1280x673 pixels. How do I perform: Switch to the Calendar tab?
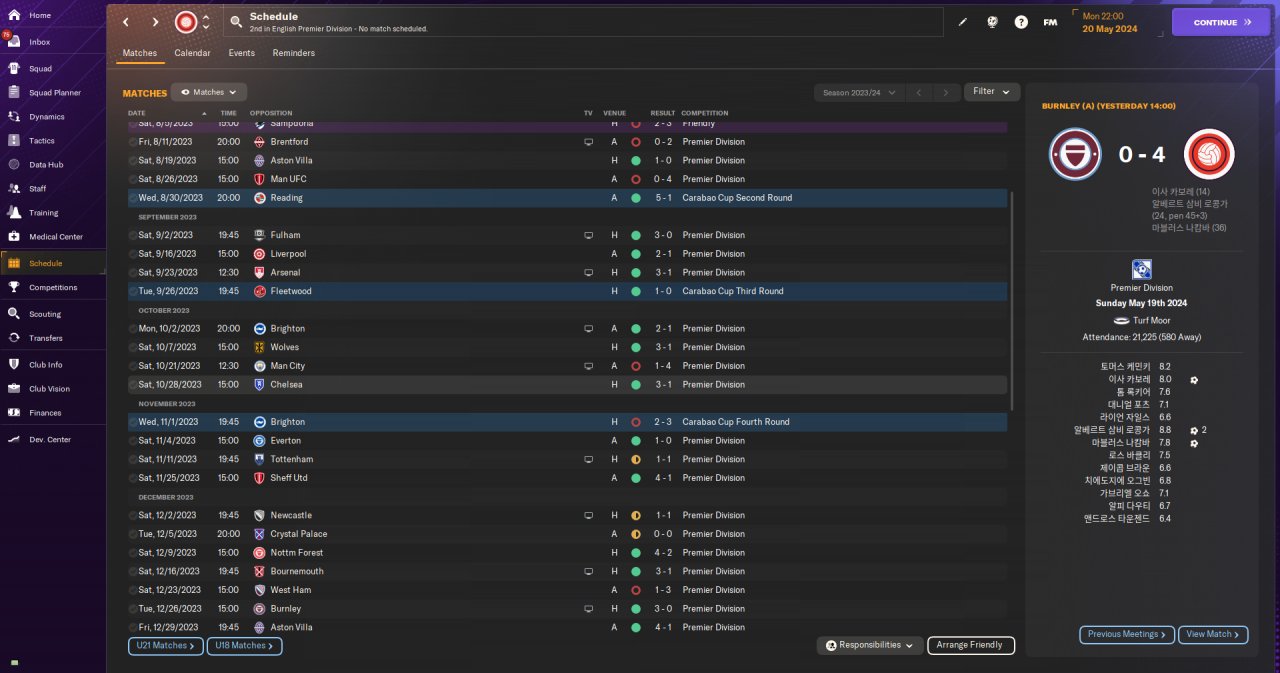coord(193,53)
